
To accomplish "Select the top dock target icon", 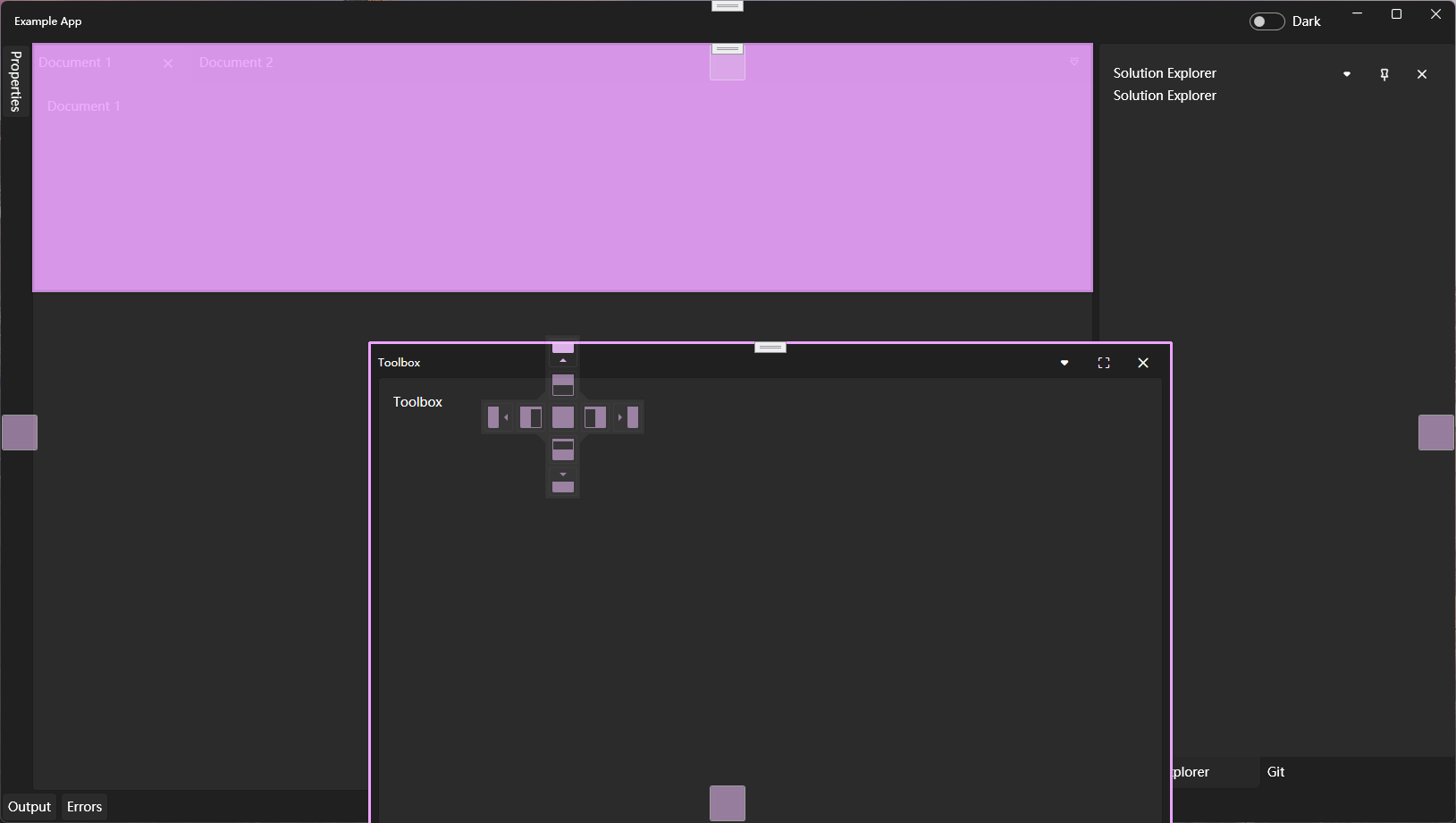I will click(563, 385).
